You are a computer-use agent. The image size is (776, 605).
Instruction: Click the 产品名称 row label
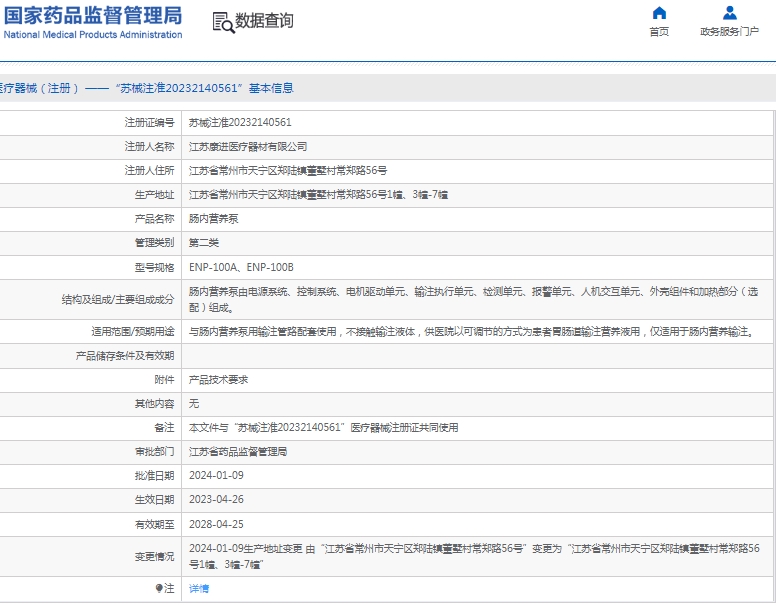point(154,218)
